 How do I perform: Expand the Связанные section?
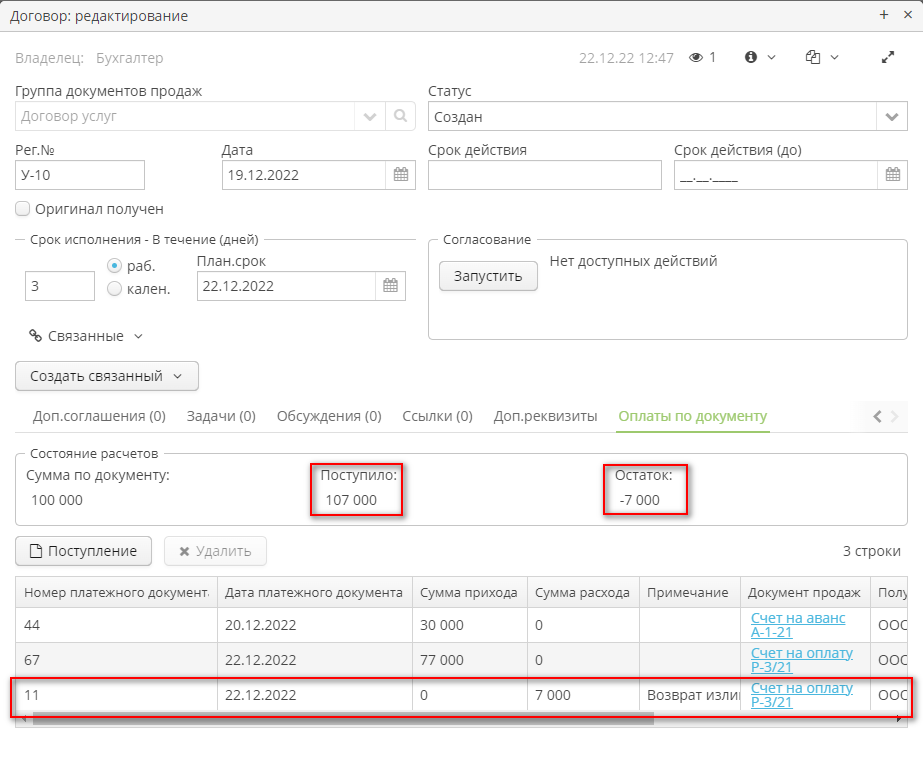pos(86,336)
